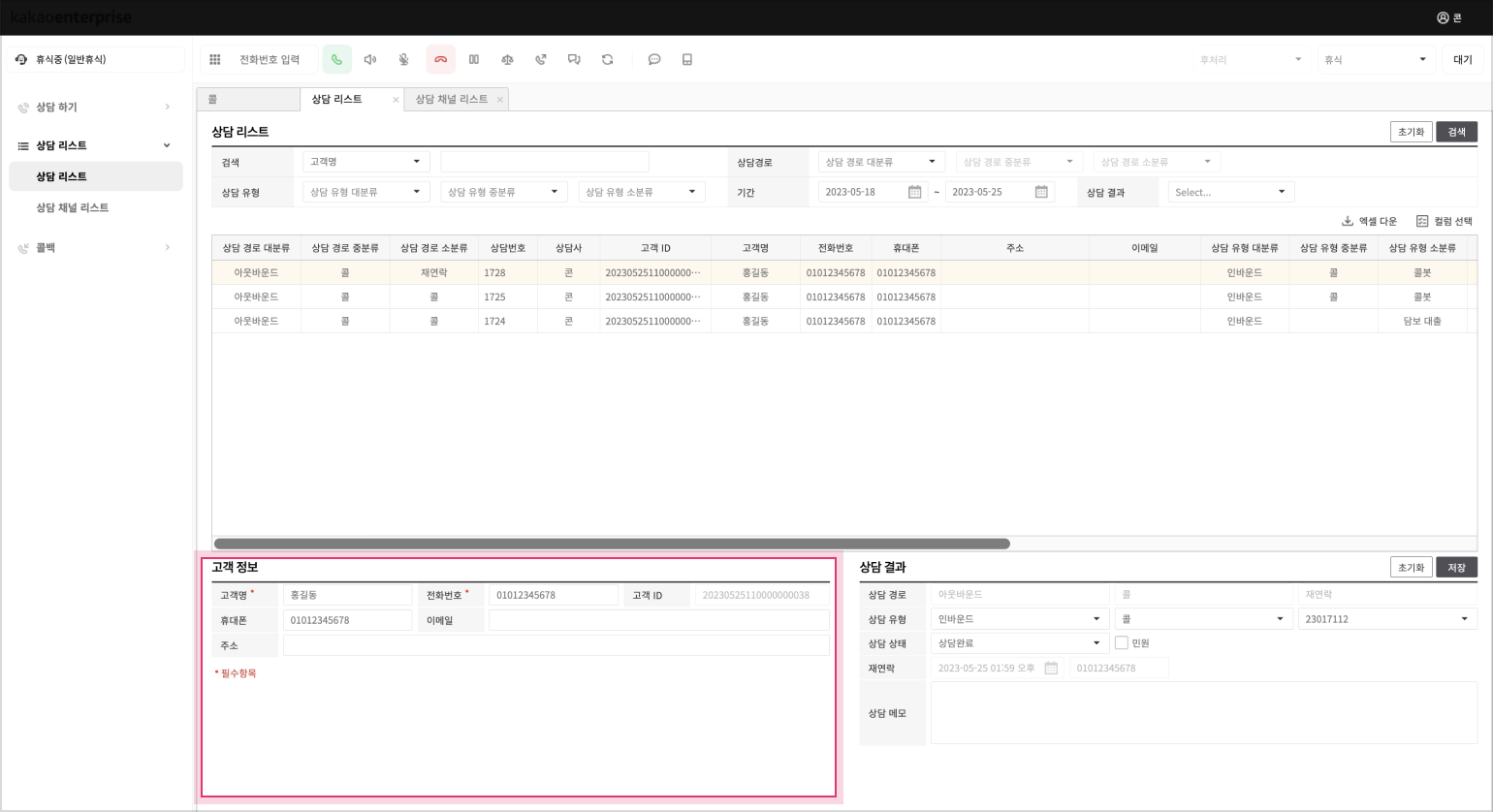Click the table's horizontal scrollbar
This screenshot has height=812, width=1493.
(612, 544)
